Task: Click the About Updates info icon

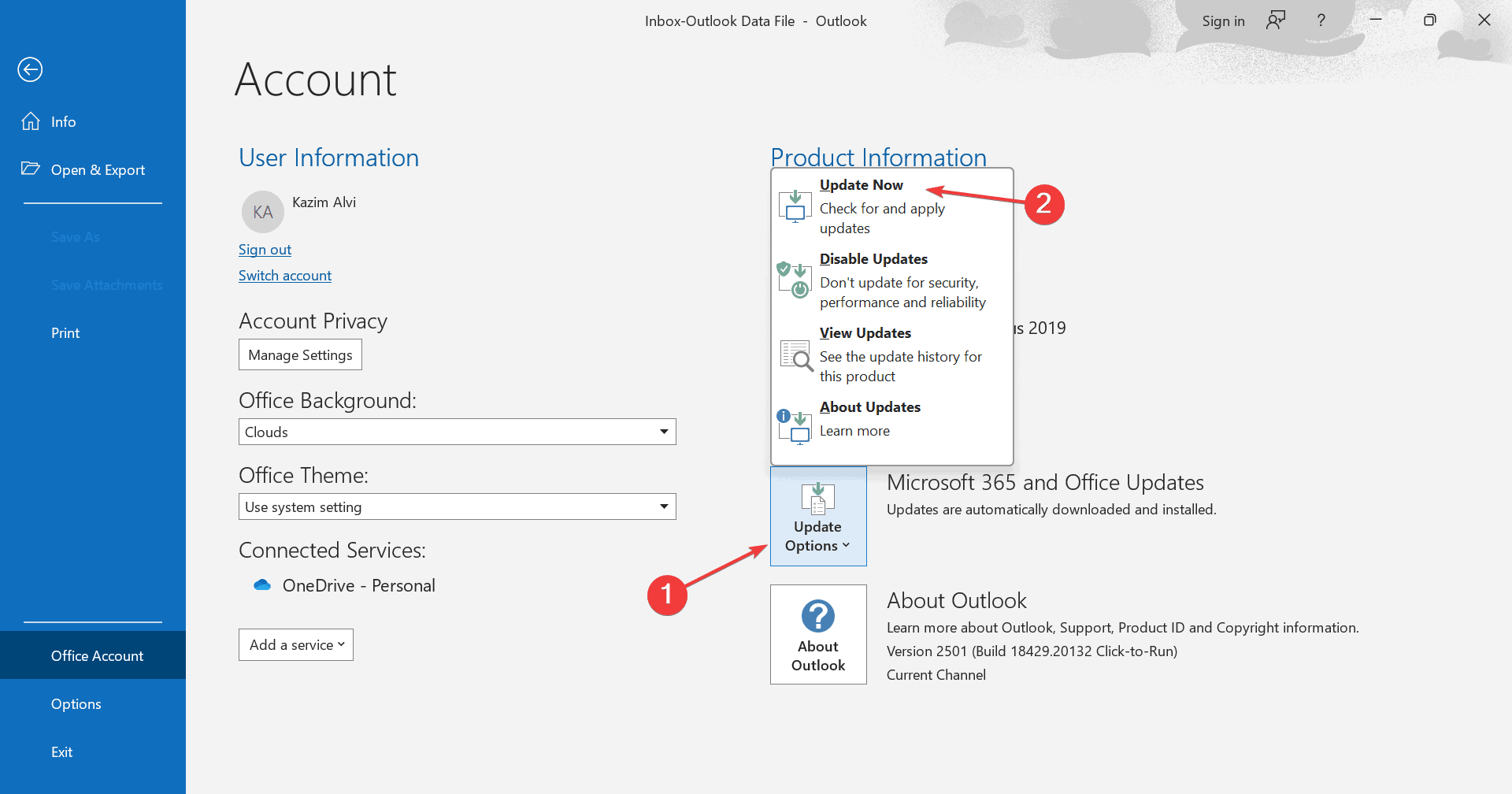Action: coord(795,427)
